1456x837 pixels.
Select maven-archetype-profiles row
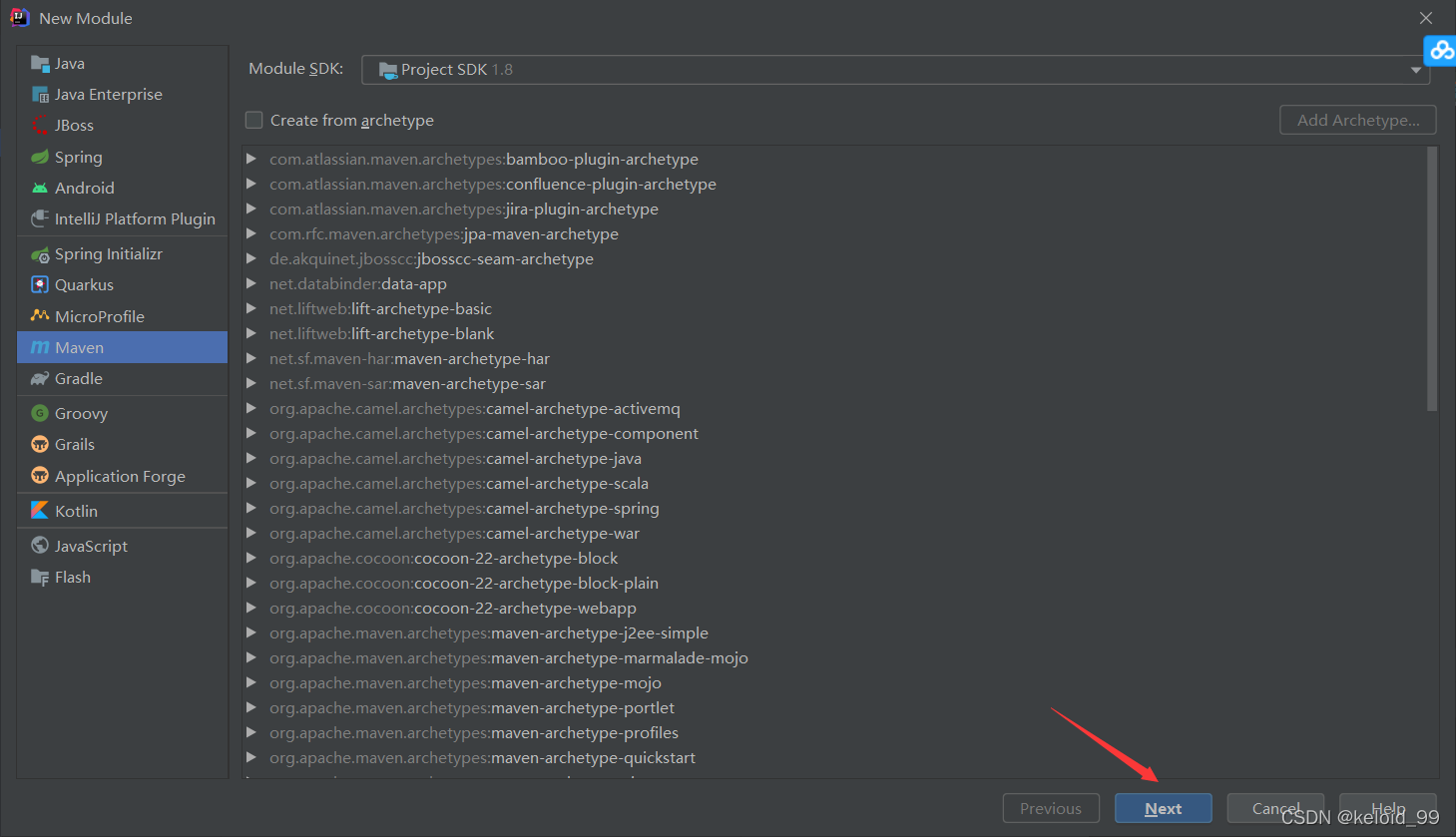[834, 733]
